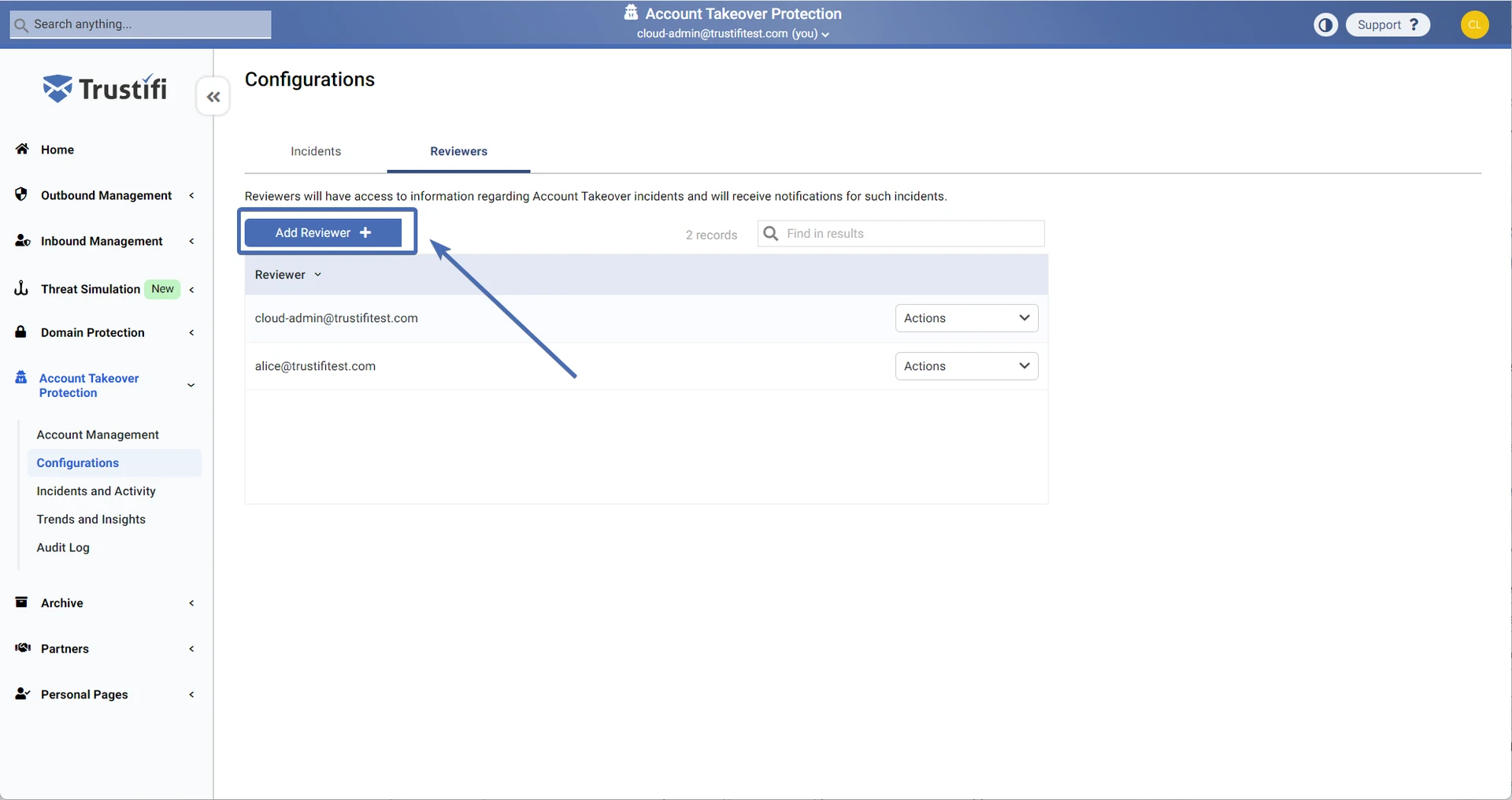Click the Outbound Management shield icon
The height and width of the screenshot is (800, 1512).
click(21, 194)
